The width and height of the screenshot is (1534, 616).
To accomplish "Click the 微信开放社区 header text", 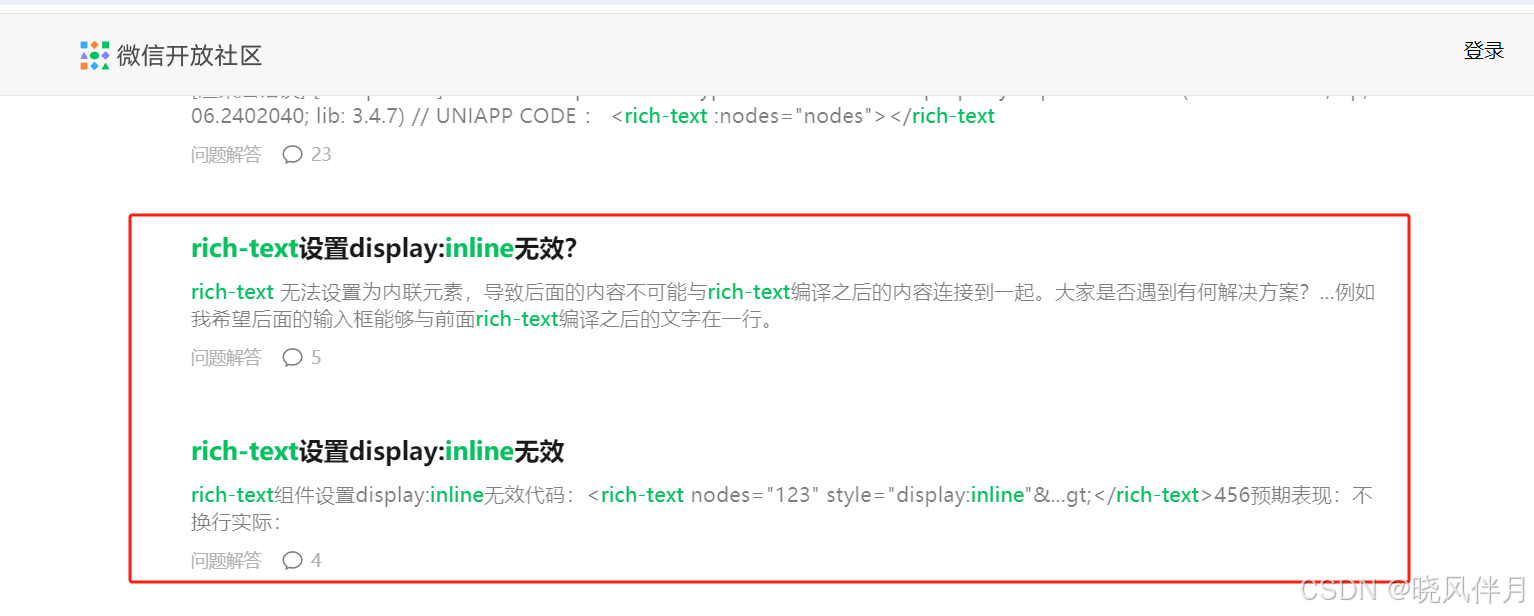I will click(187, 56).
